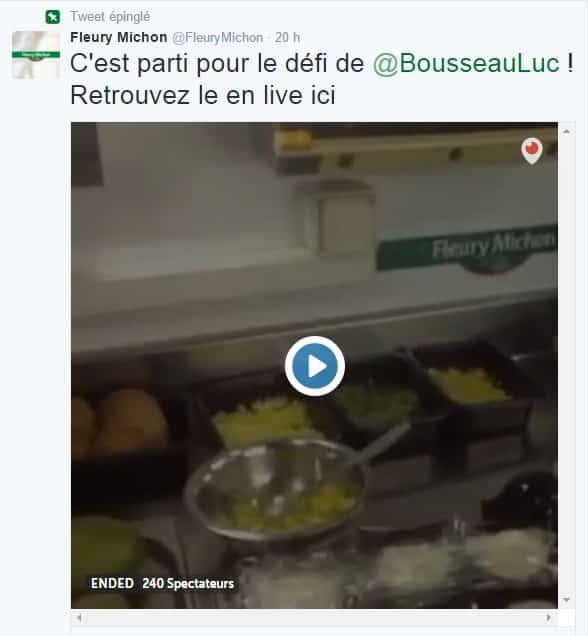588x636 pixels.
Task: Open the Fleury Michon profile avatar
Action: (x=36, y=55)
